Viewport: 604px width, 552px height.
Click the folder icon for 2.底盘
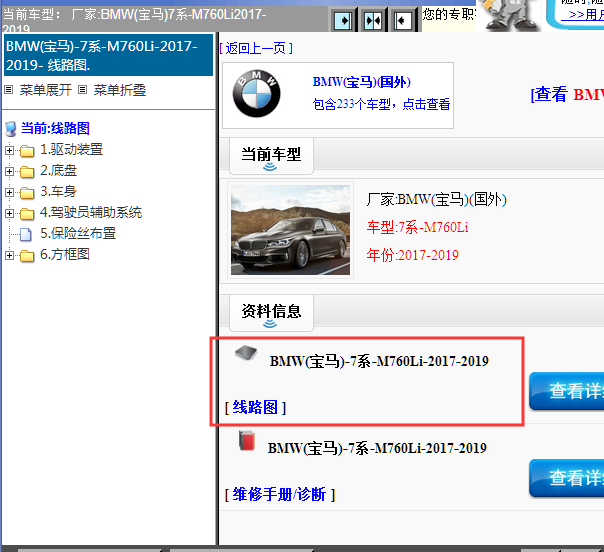click(x=27, y=172)
